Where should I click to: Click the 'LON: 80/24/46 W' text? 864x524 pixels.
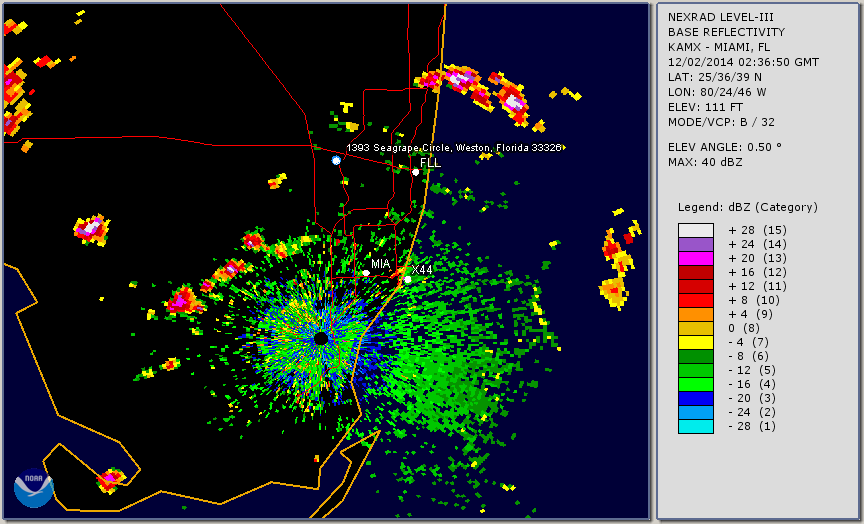717,92
